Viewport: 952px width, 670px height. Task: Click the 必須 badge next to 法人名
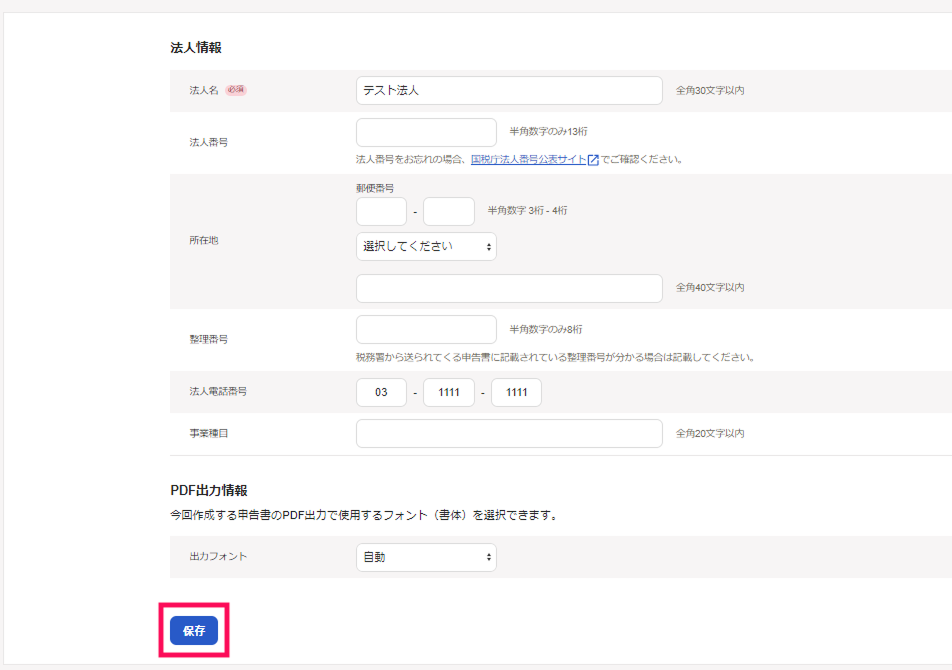[236, 90]
